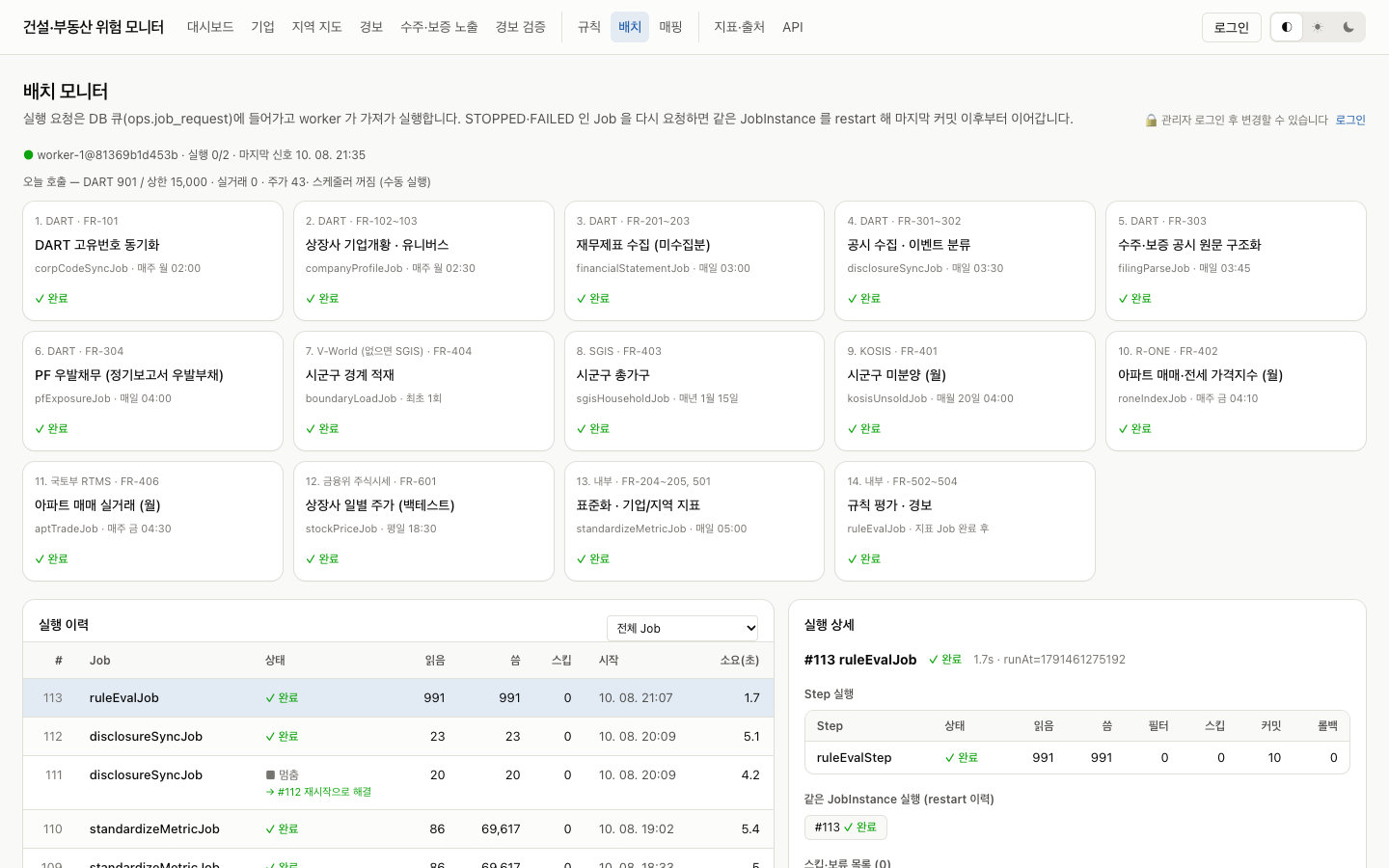1389x868 pixels.
Task: Click the 로그인 button in the header
Action: click(1232, 27)
